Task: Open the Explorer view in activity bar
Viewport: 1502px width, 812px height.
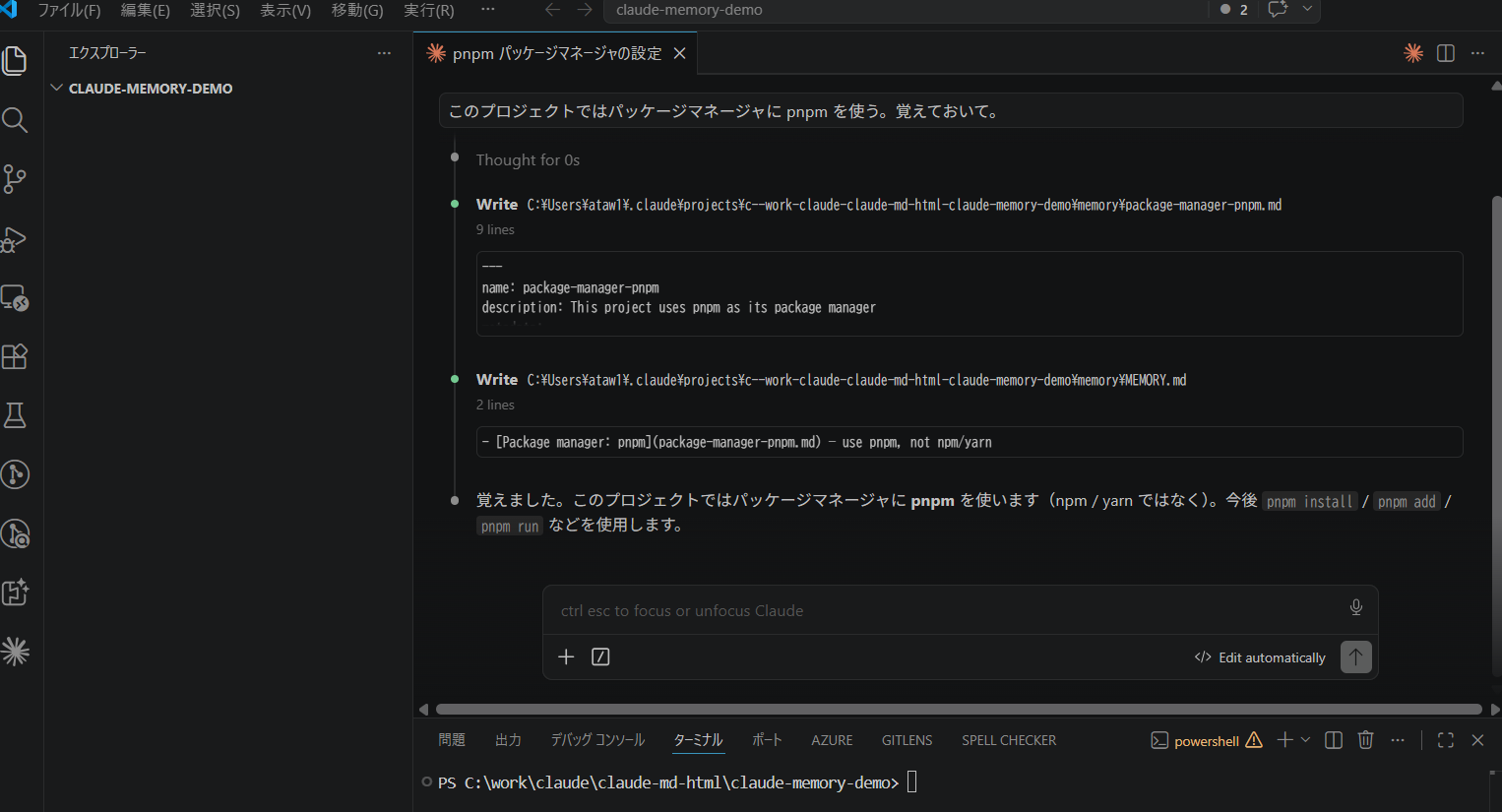Action: click(15, 61)
